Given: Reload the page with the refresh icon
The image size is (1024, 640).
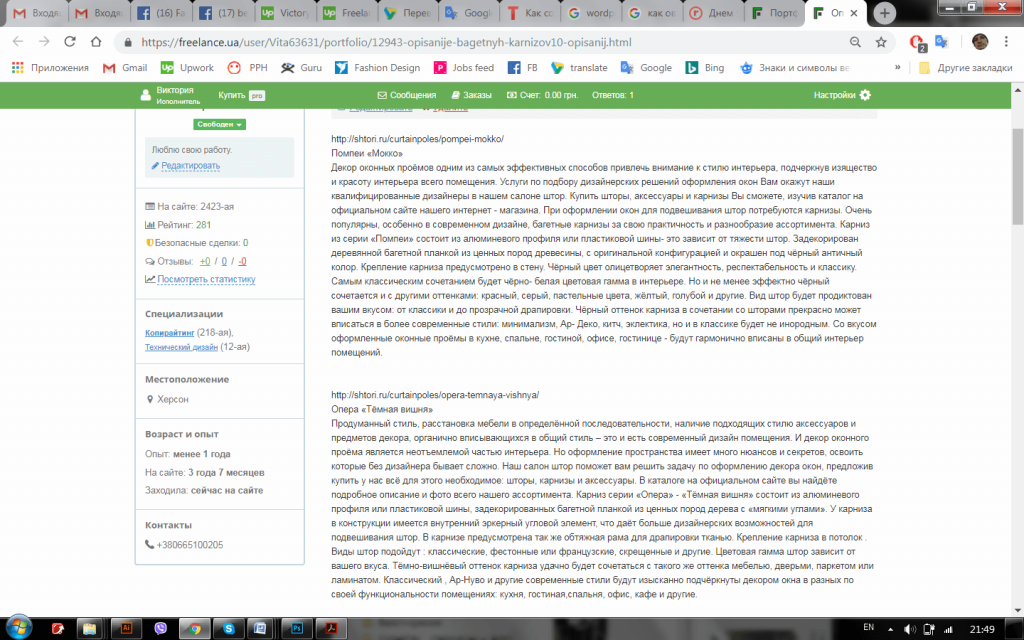Looking at the screenshot, I should [70, 42].
